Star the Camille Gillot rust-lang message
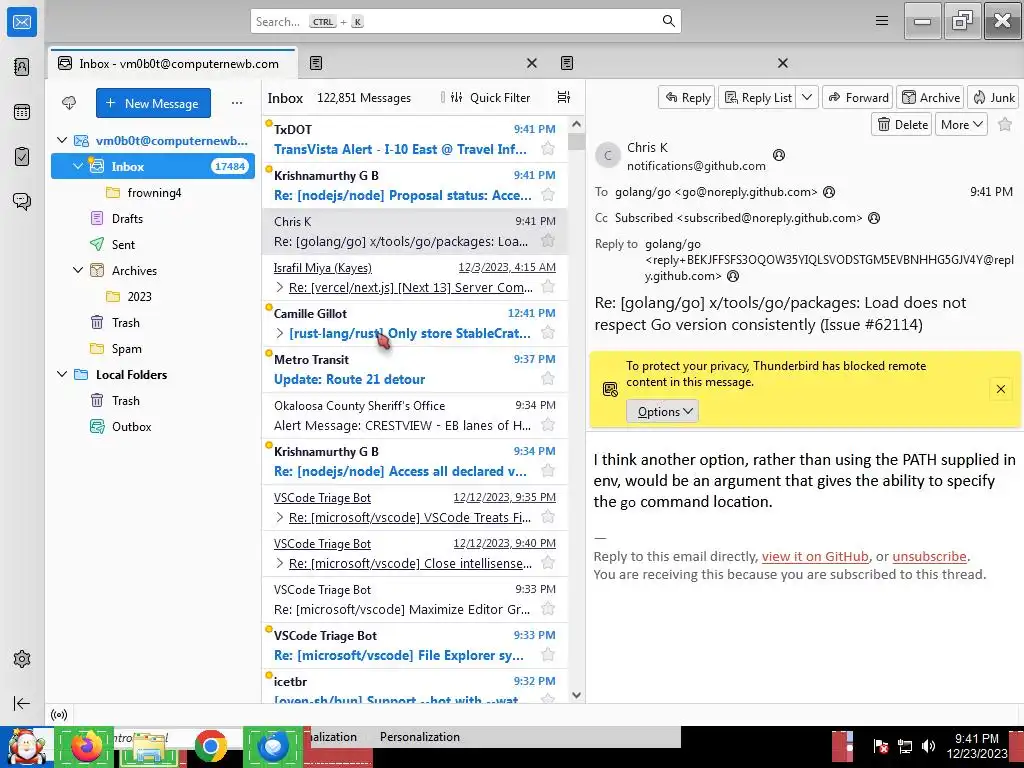Screen dimensions: 1024x768 548,333
